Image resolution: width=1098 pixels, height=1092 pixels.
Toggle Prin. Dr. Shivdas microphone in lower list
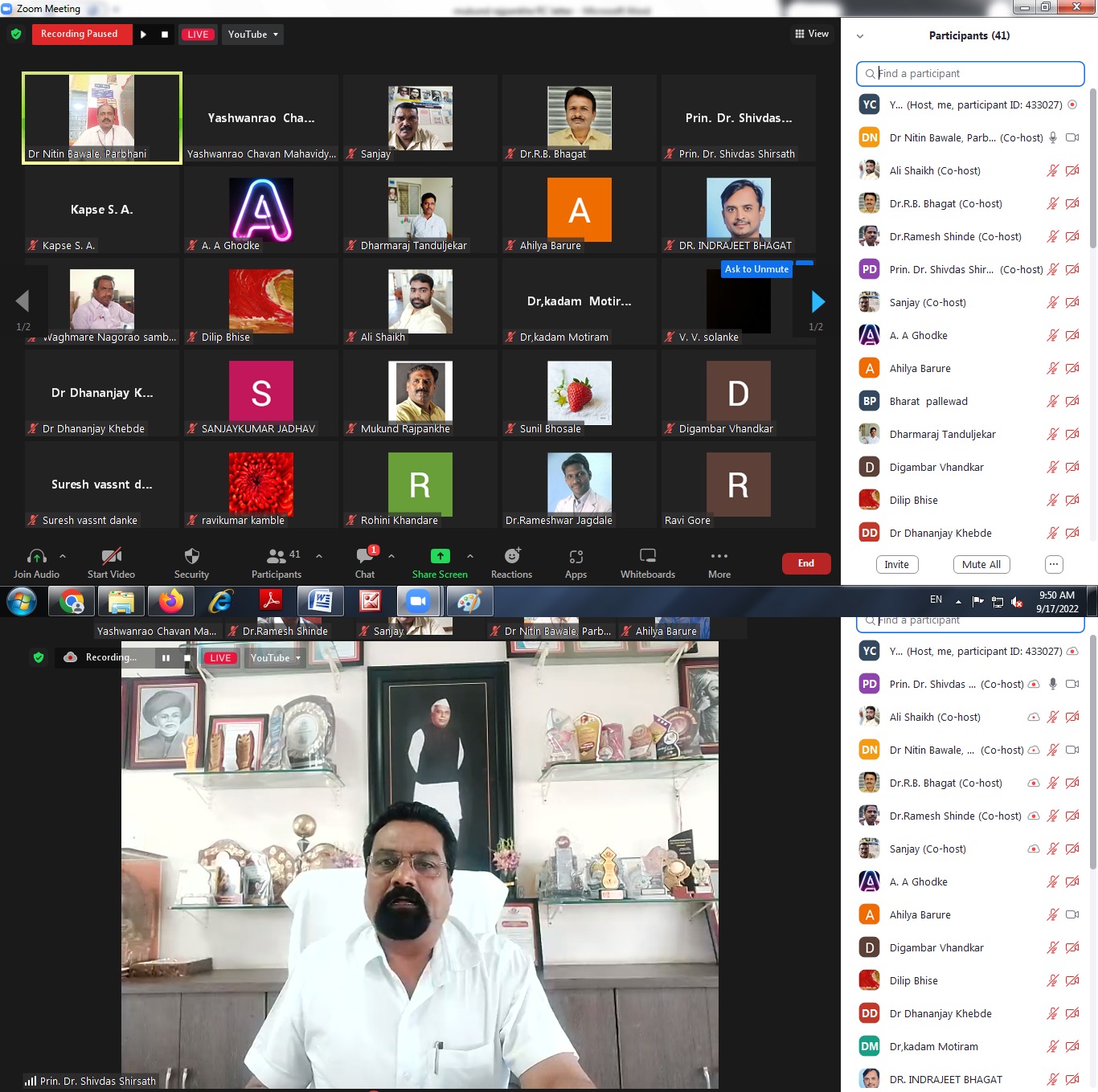(1052, 684)
